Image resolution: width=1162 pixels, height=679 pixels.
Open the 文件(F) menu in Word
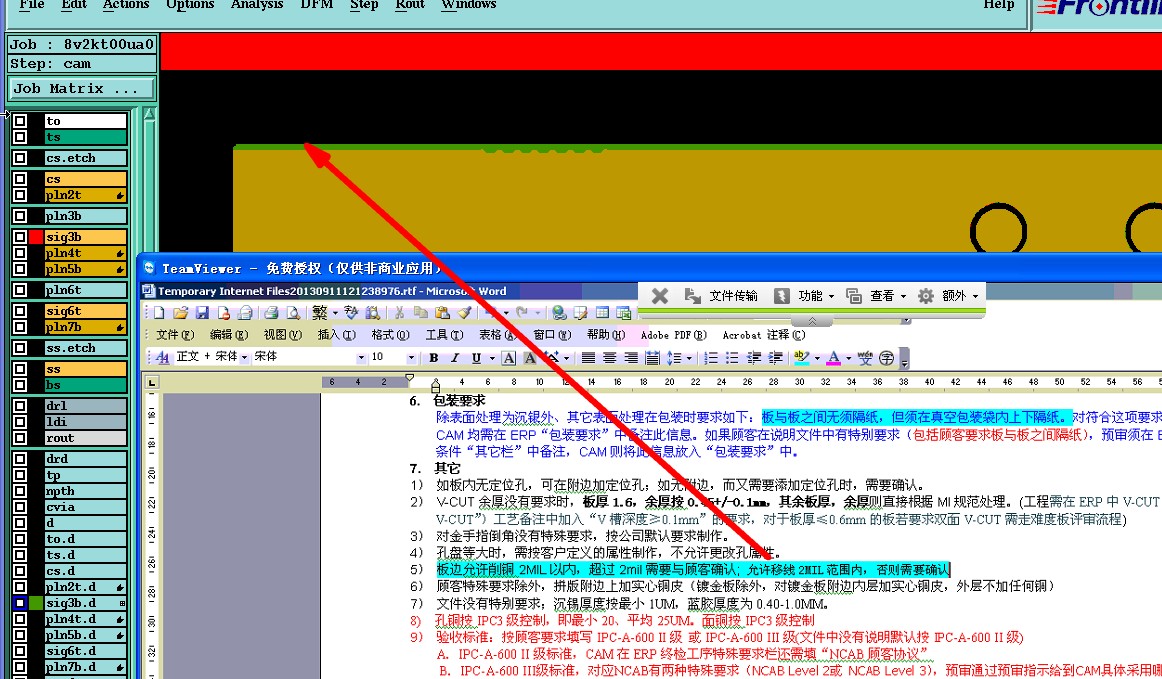click(175, 335)
